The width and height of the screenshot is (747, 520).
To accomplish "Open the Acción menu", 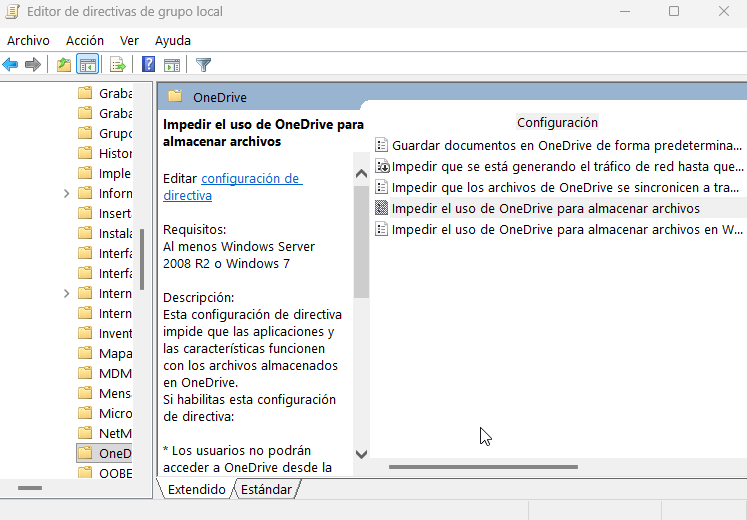I will 85,40.
